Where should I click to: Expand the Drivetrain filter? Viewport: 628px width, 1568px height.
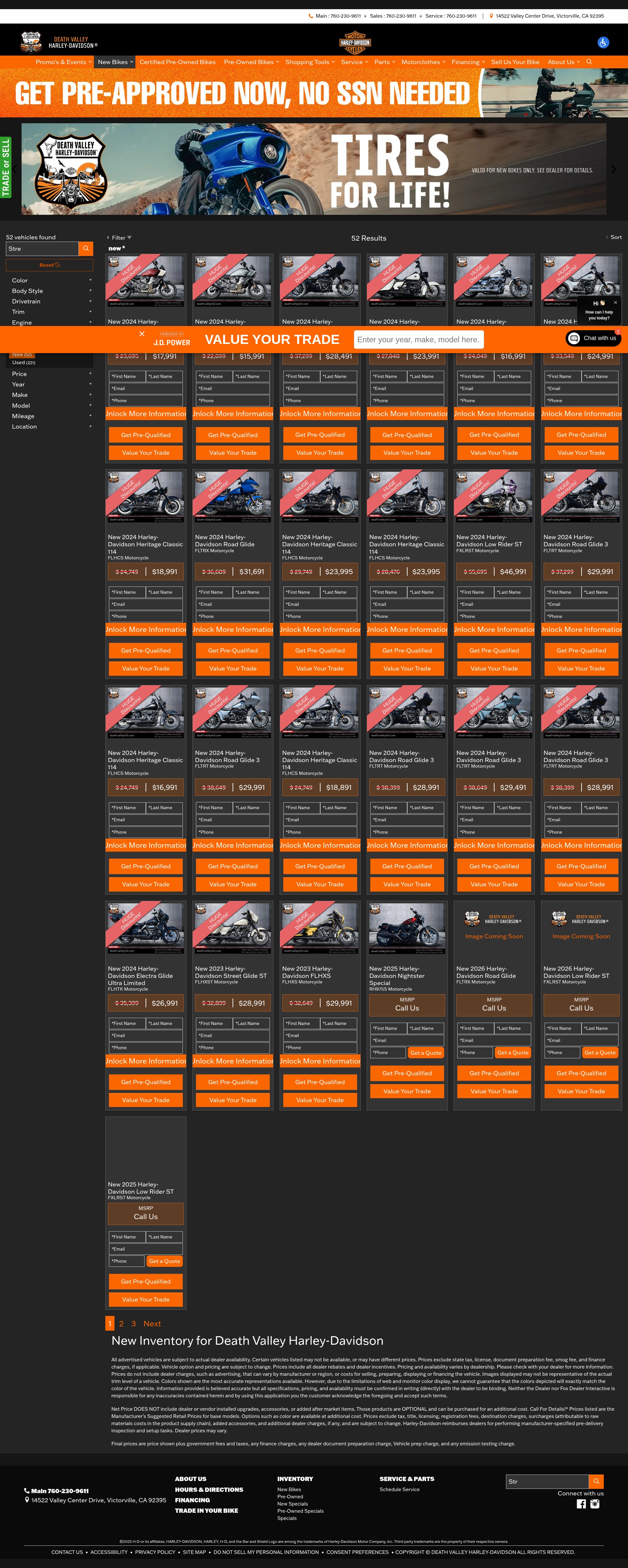[51, 301]
